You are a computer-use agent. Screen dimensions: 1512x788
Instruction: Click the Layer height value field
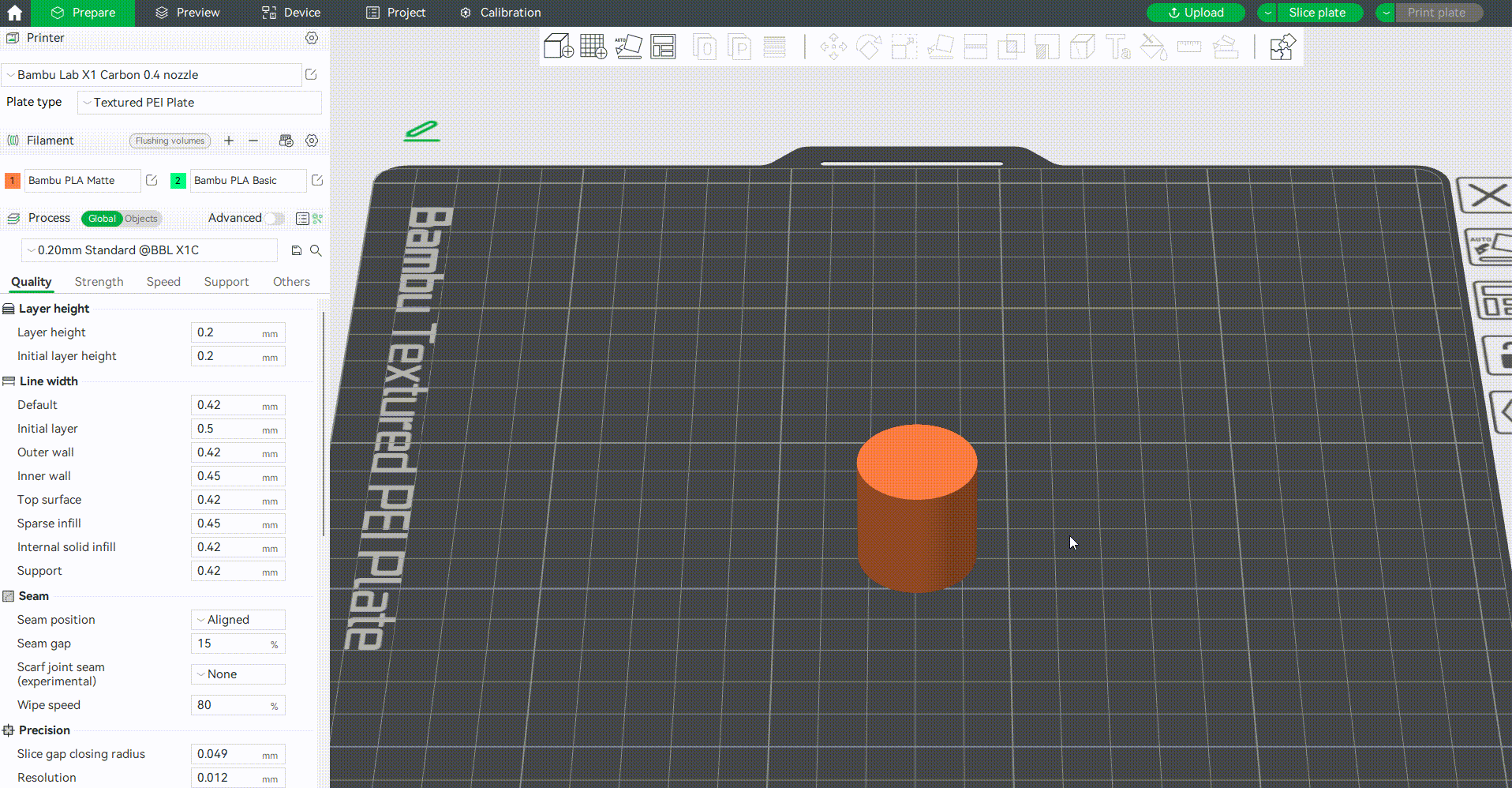tap(238, 332)
